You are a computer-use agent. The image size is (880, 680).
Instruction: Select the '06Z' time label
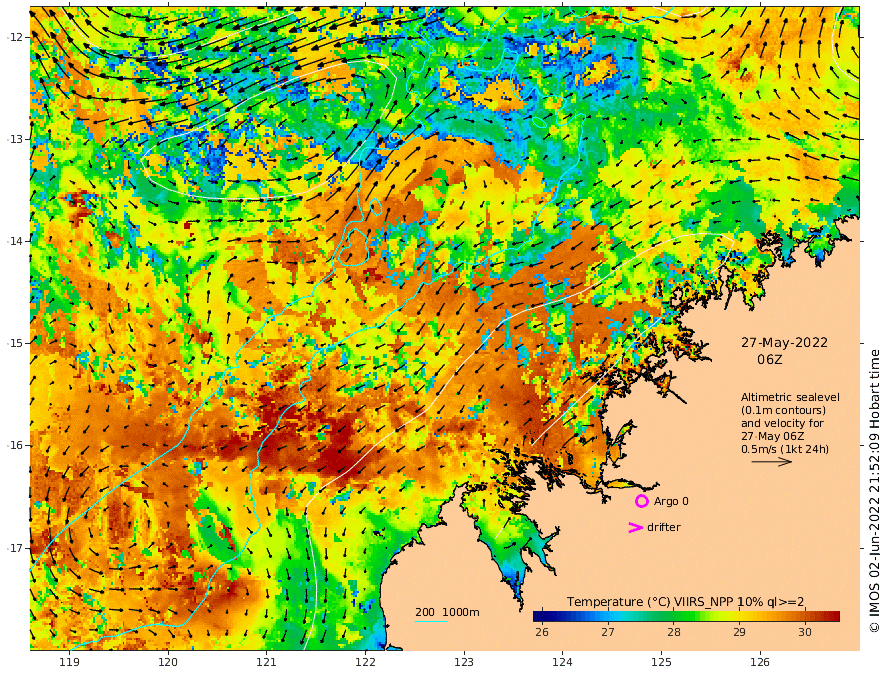769,359
